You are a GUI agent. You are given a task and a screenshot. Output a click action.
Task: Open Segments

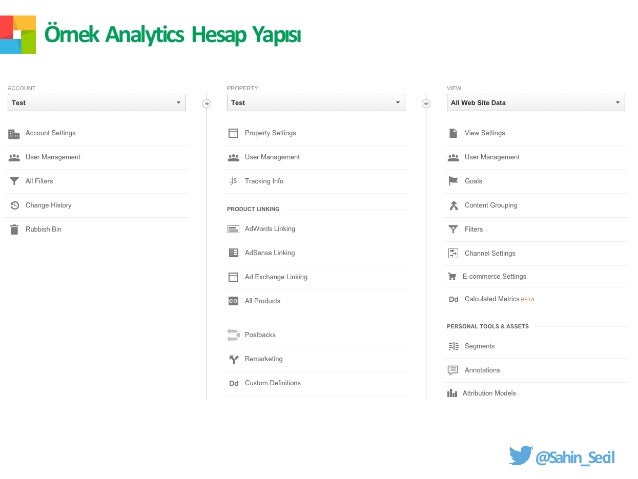pos(480,346)
